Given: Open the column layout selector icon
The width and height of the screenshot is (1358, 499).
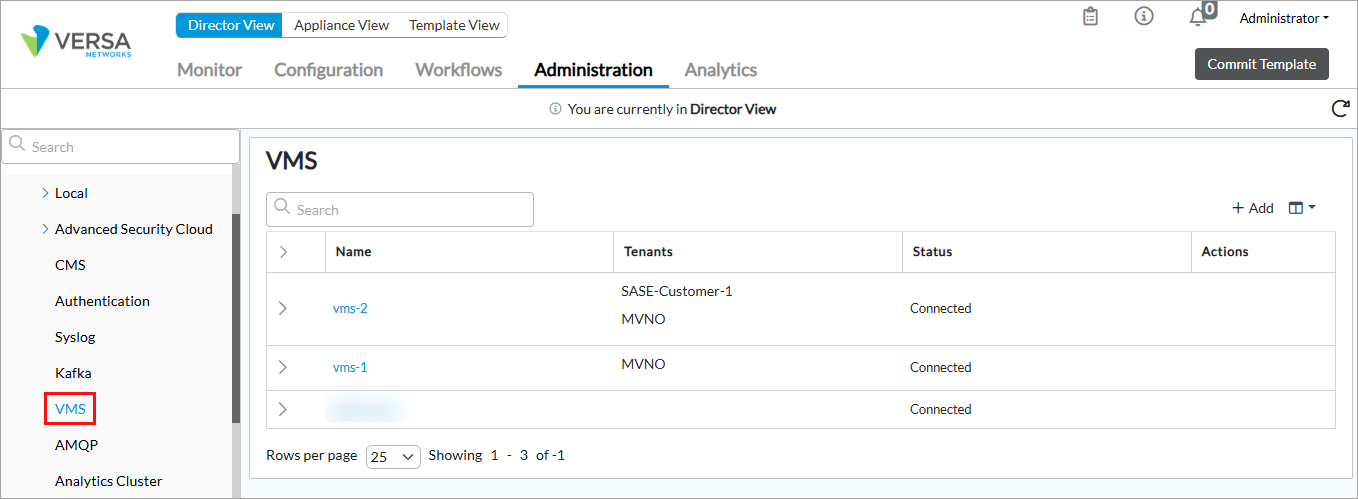Looking at the screenshot, I should pos(1302,208).
